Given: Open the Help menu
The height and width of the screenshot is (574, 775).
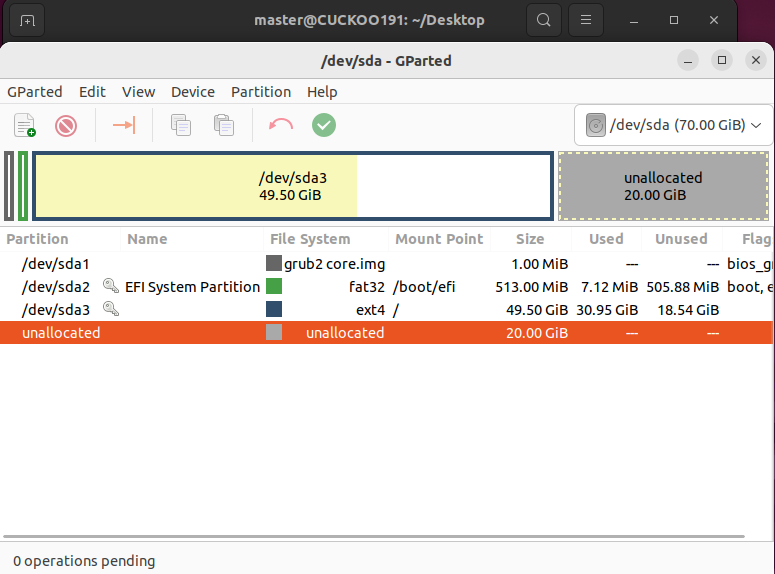Looking at the screenshot, I should point(322,92).
